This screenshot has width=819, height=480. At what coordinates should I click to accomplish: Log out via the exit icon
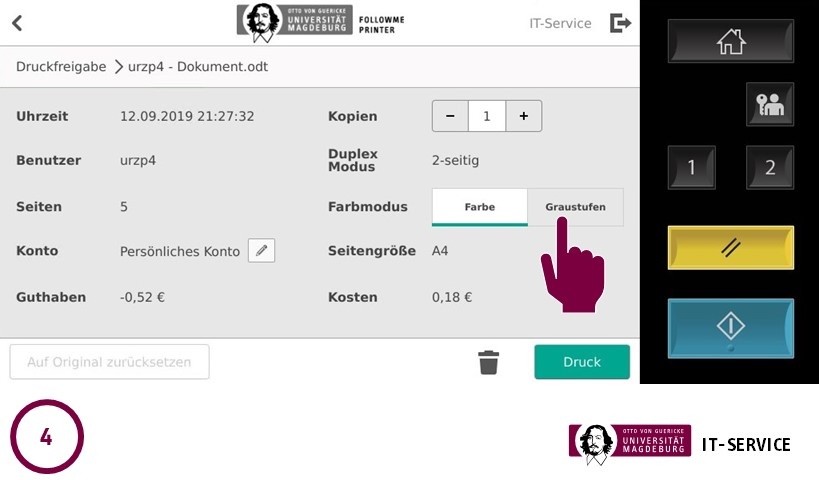click(x=621, y=23)
